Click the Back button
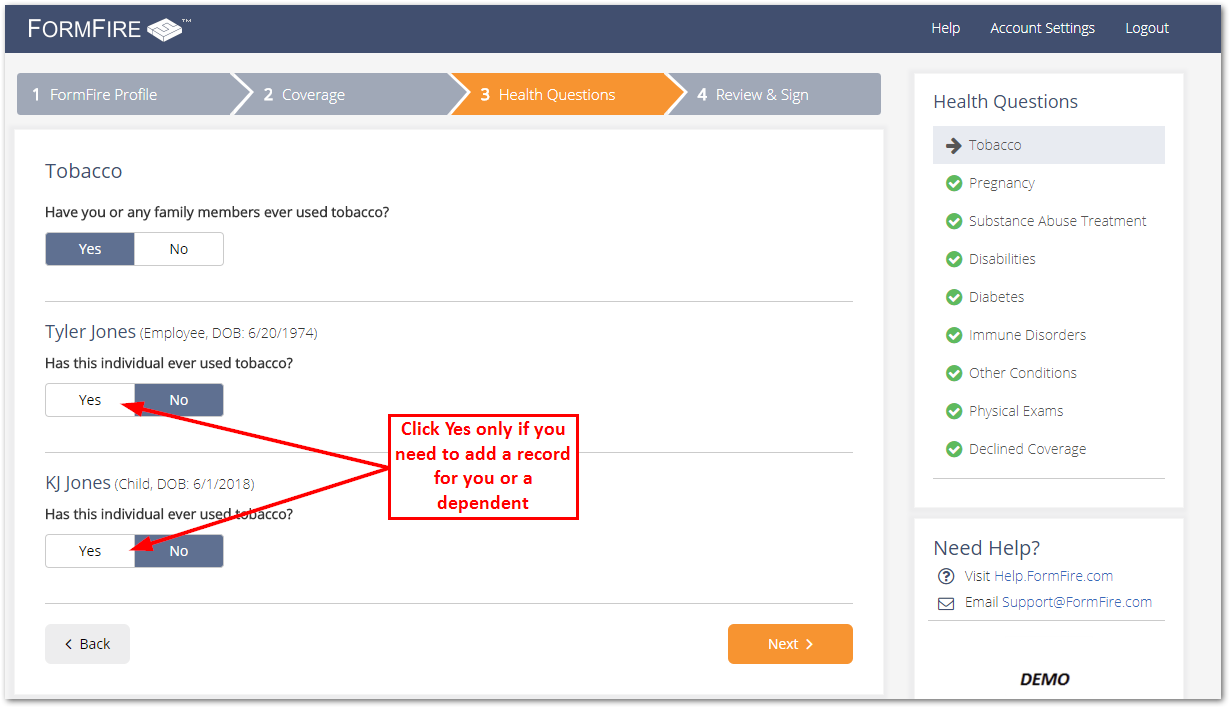The image size is (1230, 708). point(87,644)
